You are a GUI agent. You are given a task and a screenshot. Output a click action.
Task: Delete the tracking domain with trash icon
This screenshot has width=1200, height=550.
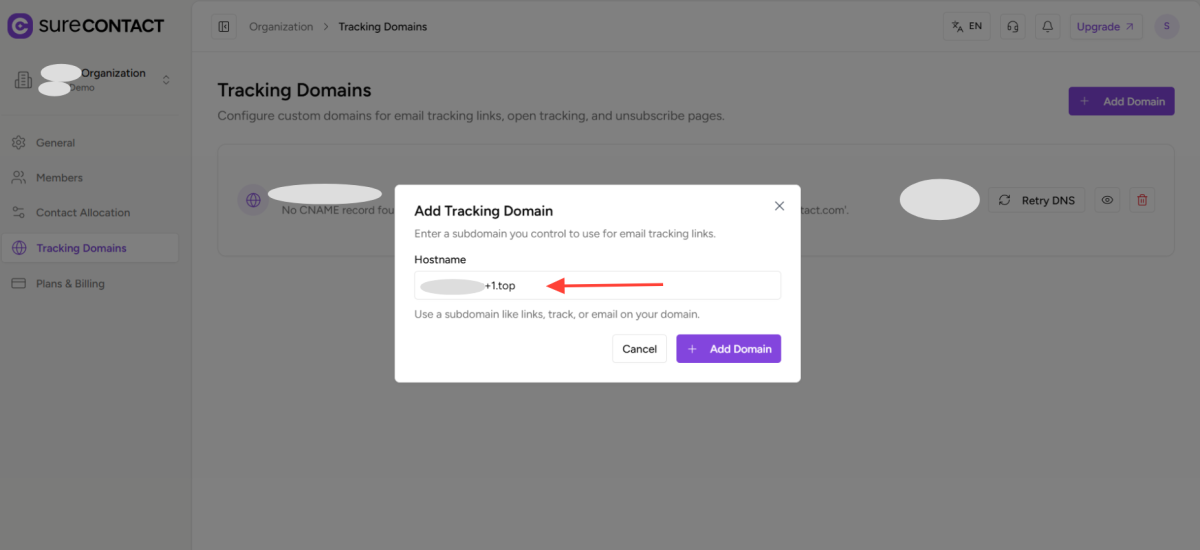(x=1142, y=200)
